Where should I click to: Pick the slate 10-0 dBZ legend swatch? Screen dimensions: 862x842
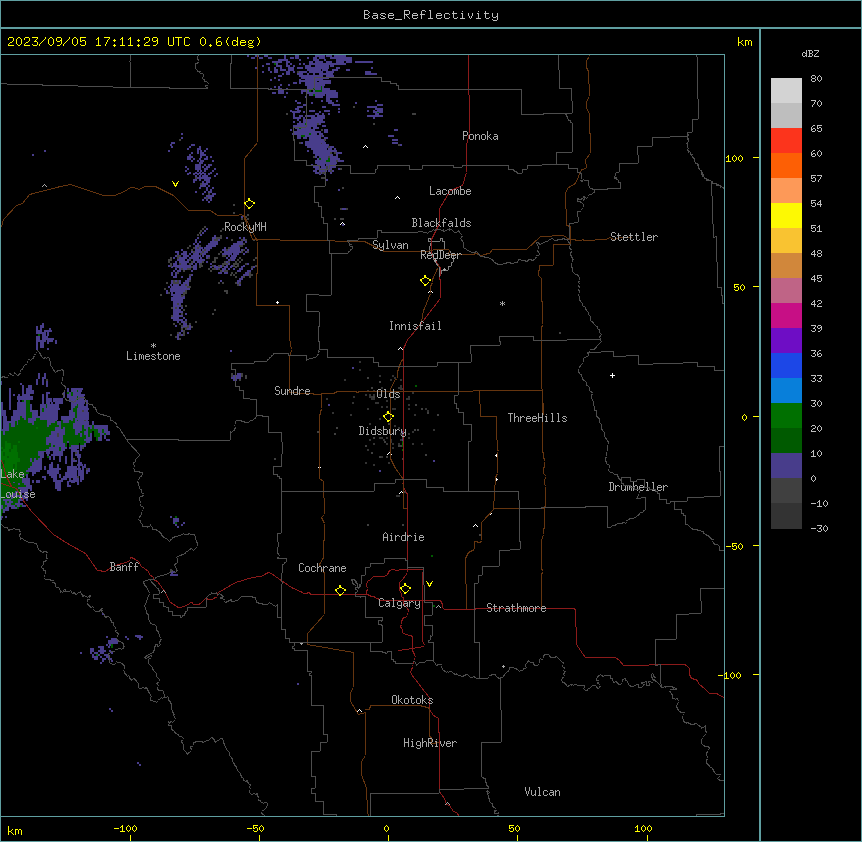(786, 466)
